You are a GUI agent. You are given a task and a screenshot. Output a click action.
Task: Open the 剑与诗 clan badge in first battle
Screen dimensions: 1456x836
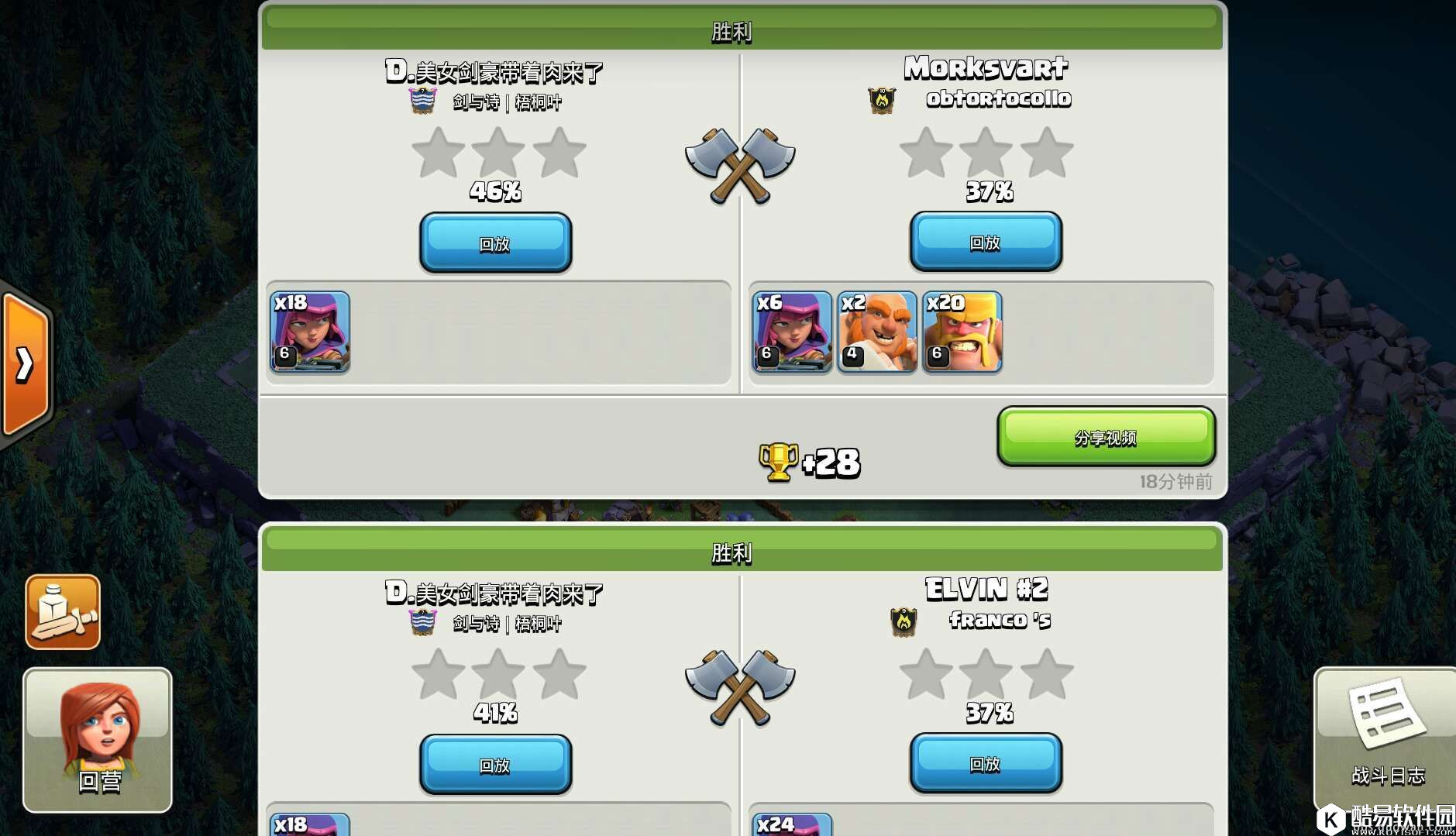pos(422,101)
